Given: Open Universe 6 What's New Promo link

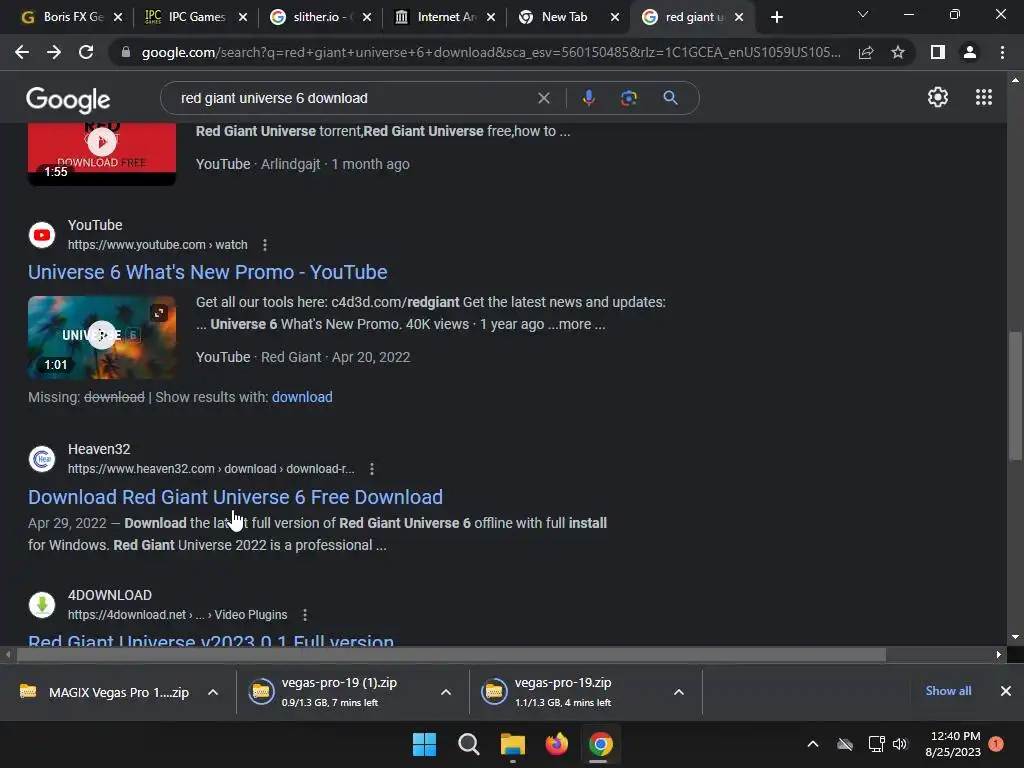Looking at the screenshot, I should [x=208, y=272].
